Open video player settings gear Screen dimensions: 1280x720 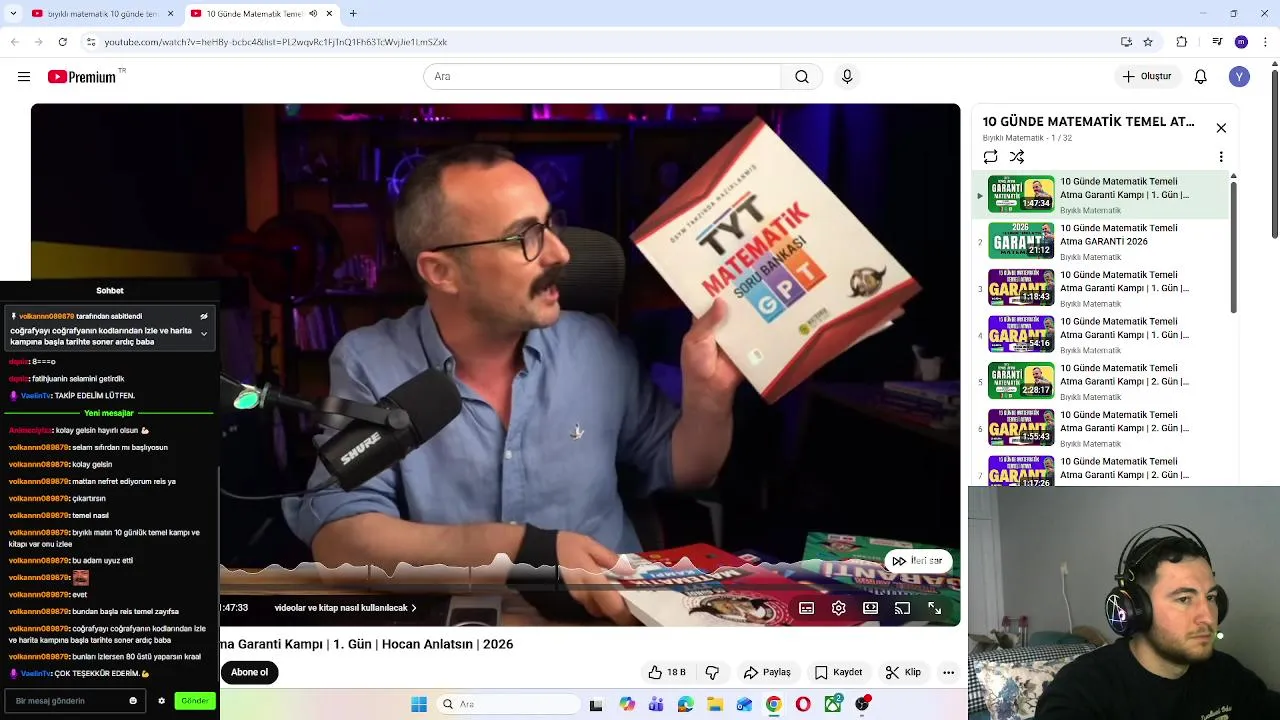[x=839, y=608]
